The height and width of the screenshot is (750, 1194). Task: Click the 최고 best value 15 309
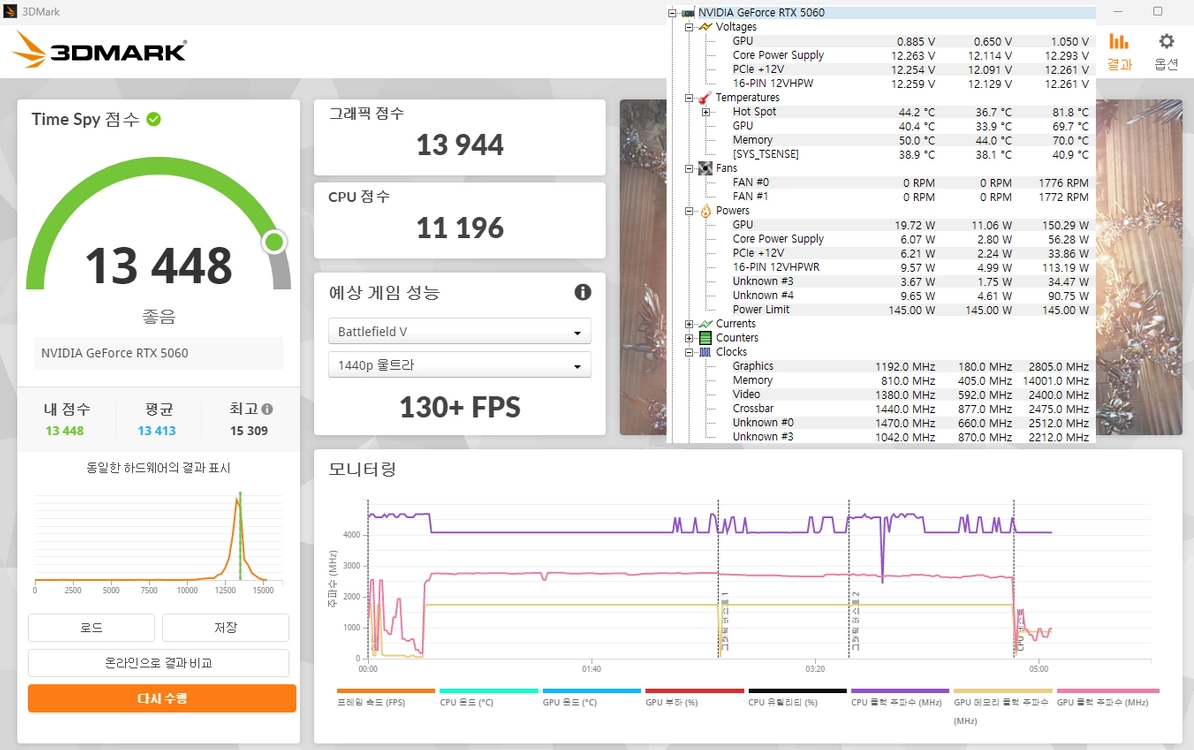coord(249,431)
